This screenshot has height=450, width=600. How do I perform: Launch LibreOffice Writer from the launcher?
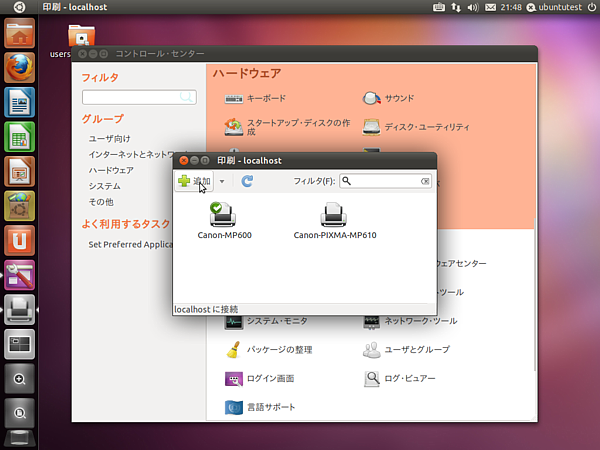coord(20,103)
